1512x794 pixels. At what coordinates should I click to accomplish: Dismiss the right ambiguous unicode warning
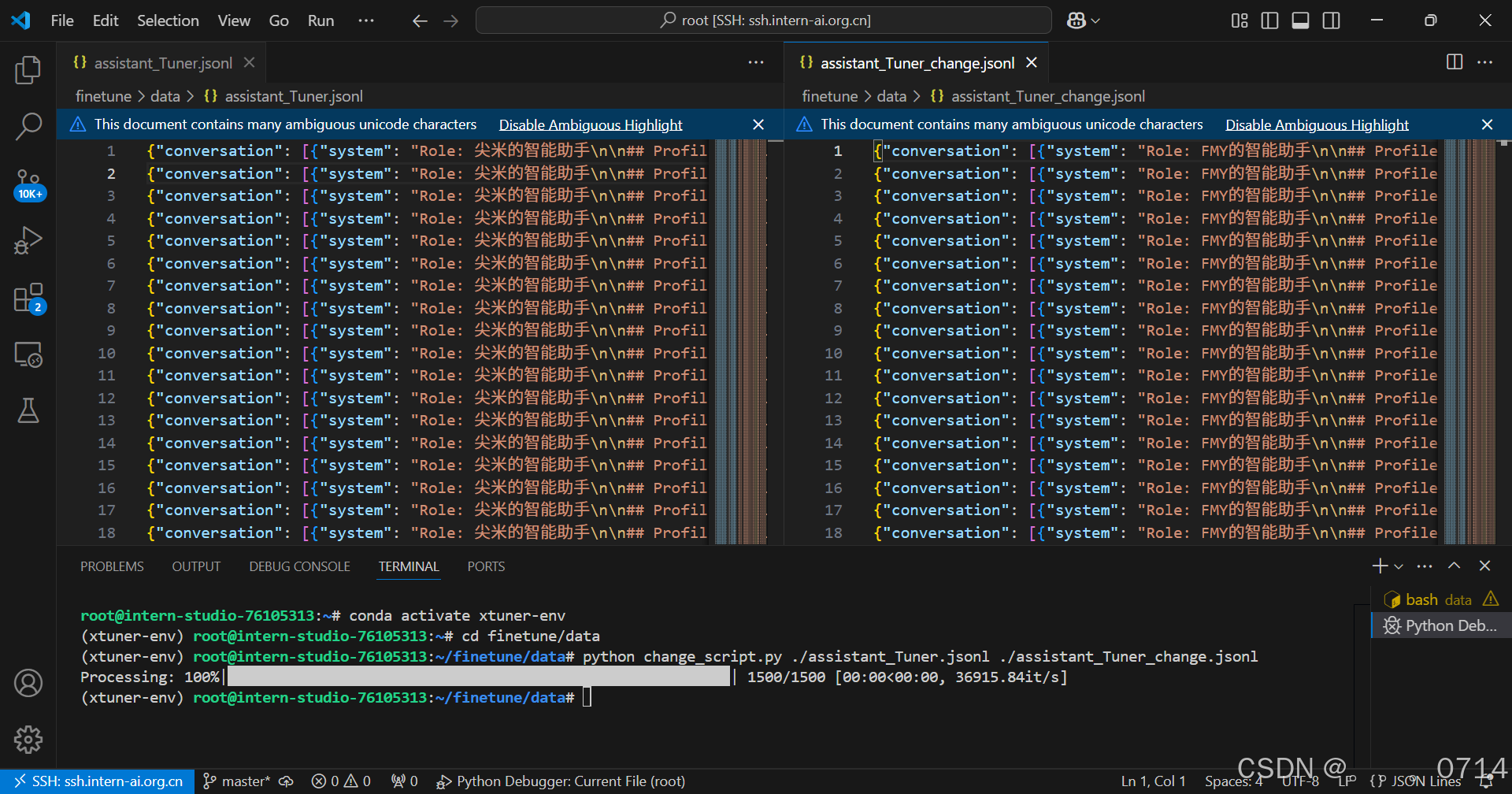(1487, 124)
